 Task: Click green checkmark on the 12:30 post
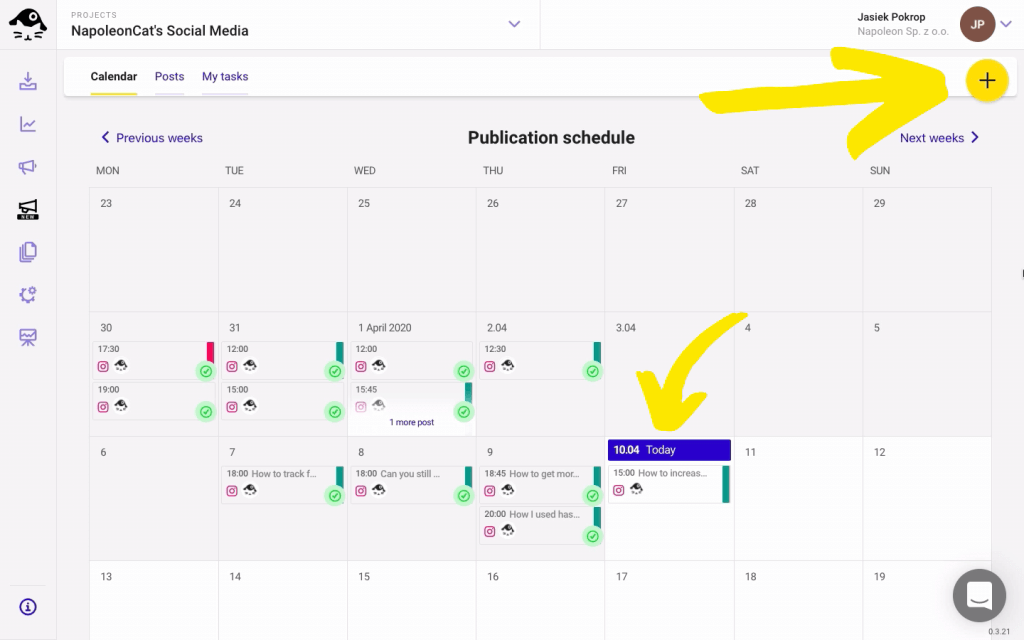tap(592, 372)
